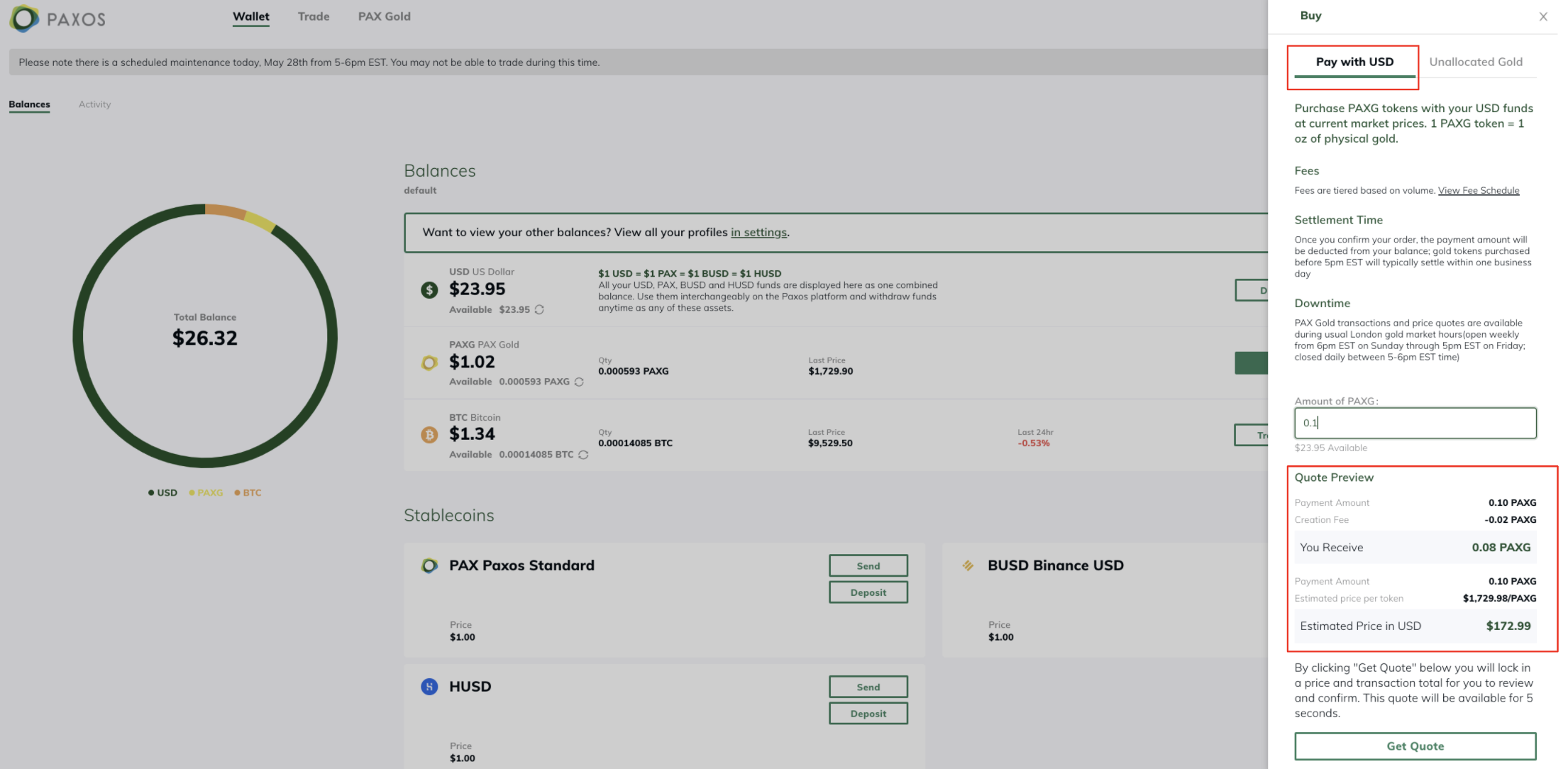This screenshot has height=769, width=1568.
Task: Click the BTC 24hr change -0.53%
Action: (1034, 443)
